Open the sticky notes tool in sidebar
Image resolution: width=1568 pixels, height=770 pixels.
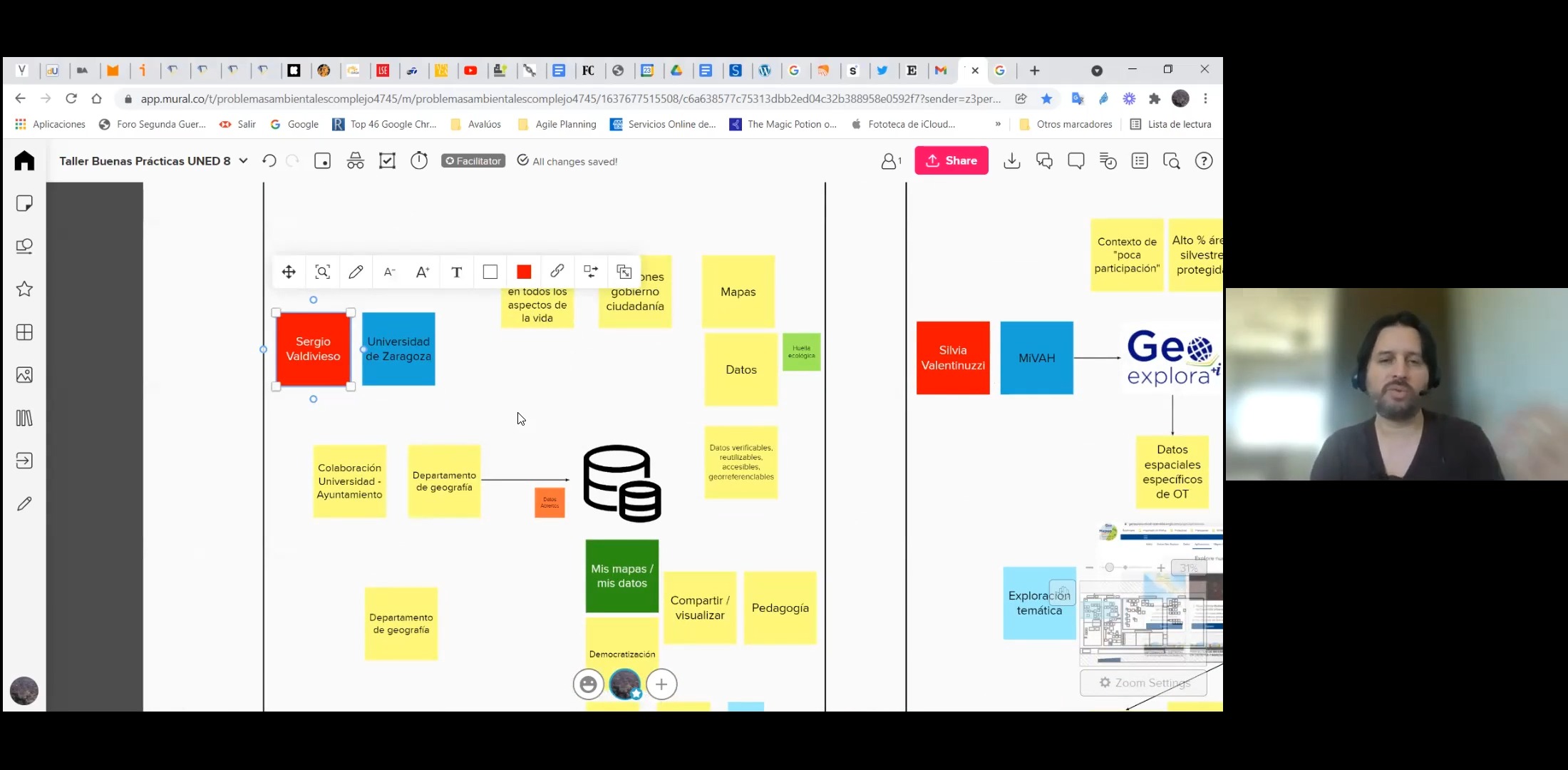(24, 204)
